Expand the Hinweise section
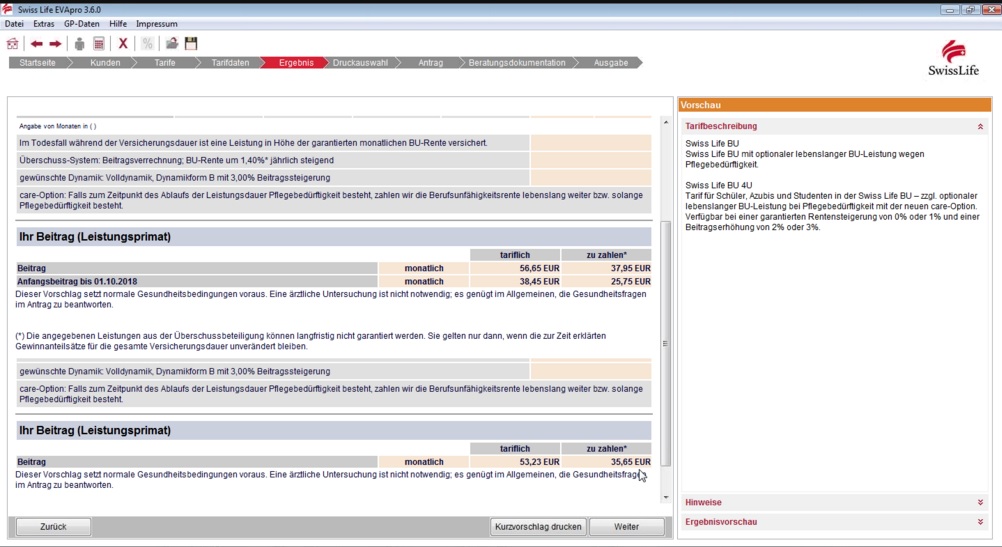 [x=980, y=503]
